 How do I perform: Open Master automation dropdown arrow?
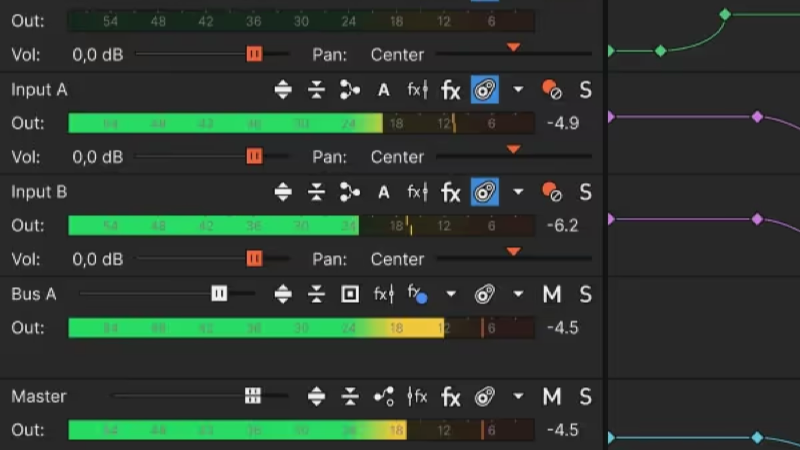pos(518,396)
